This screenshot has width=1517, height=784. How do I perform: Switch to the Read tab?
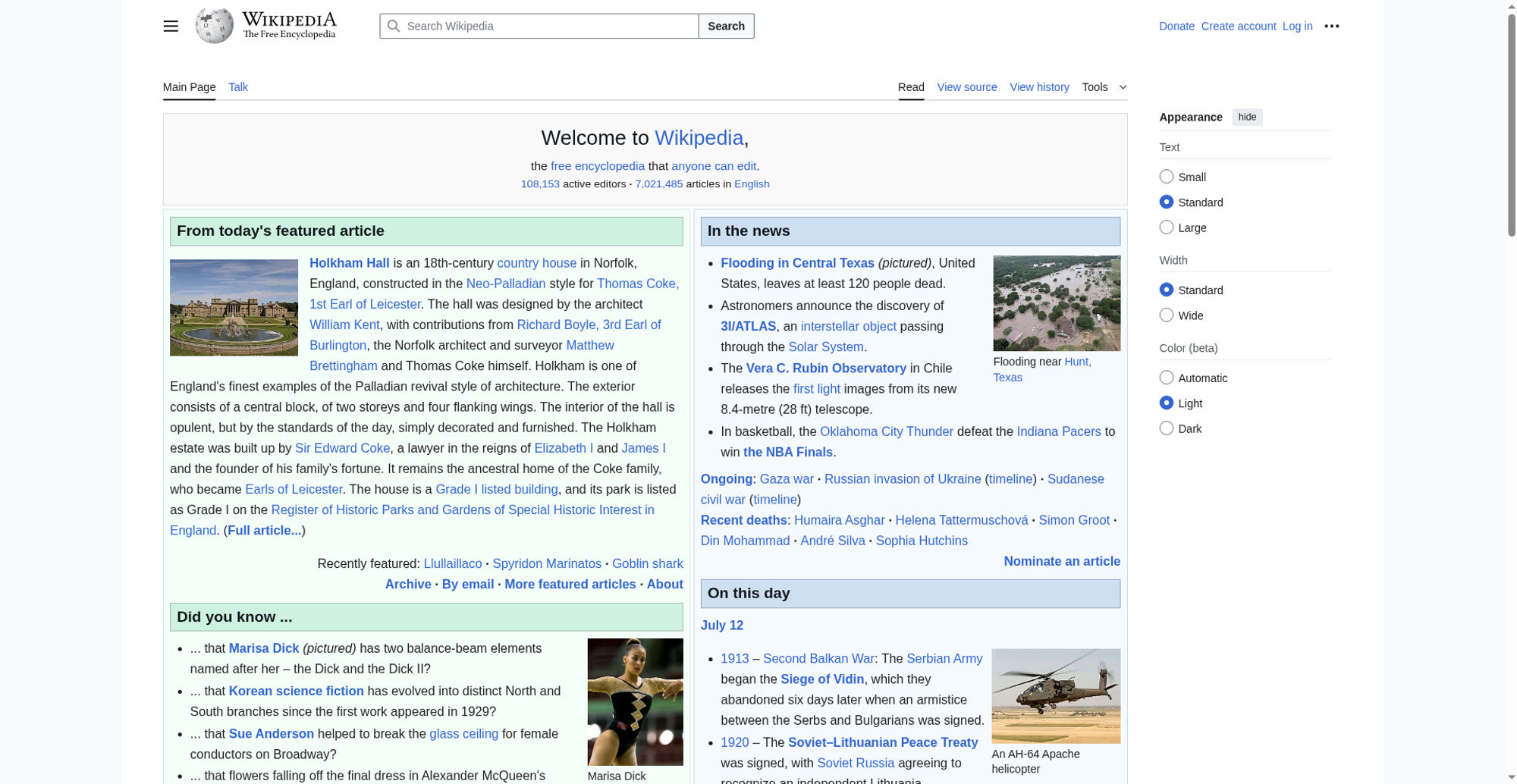[911, 87]
